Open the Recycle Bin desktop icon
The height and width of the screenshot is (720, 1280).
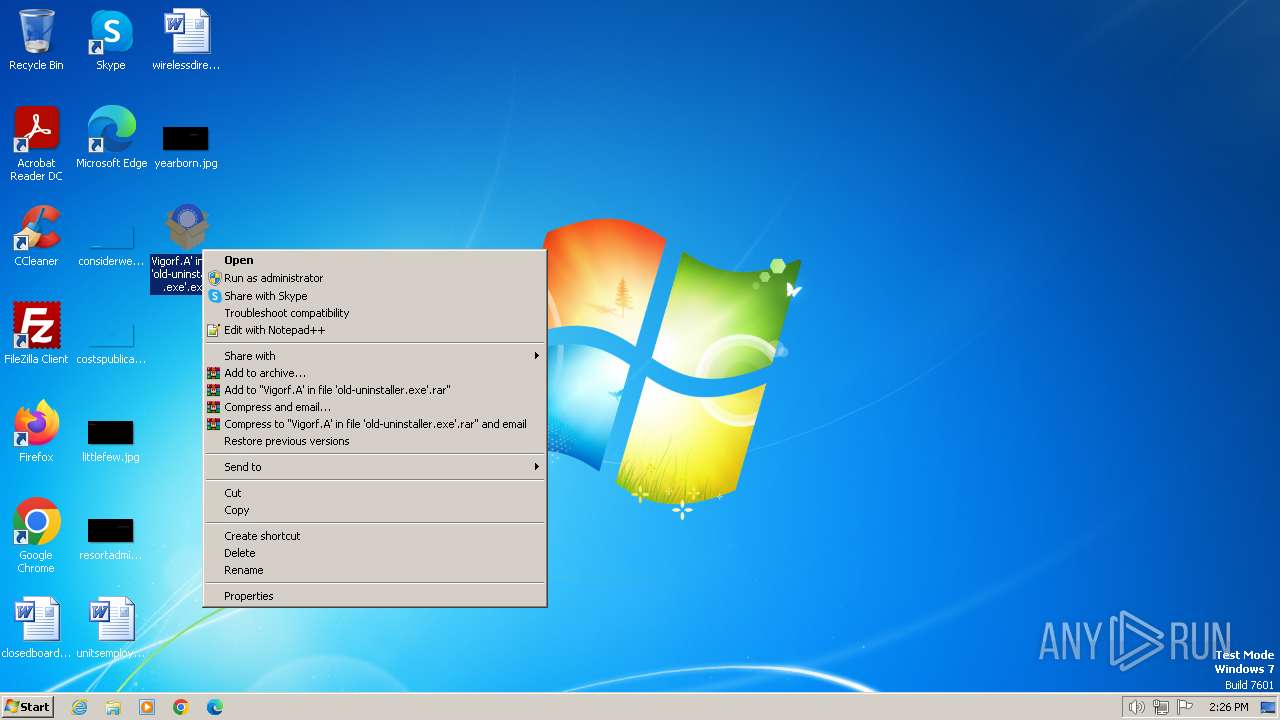point(36,40)
